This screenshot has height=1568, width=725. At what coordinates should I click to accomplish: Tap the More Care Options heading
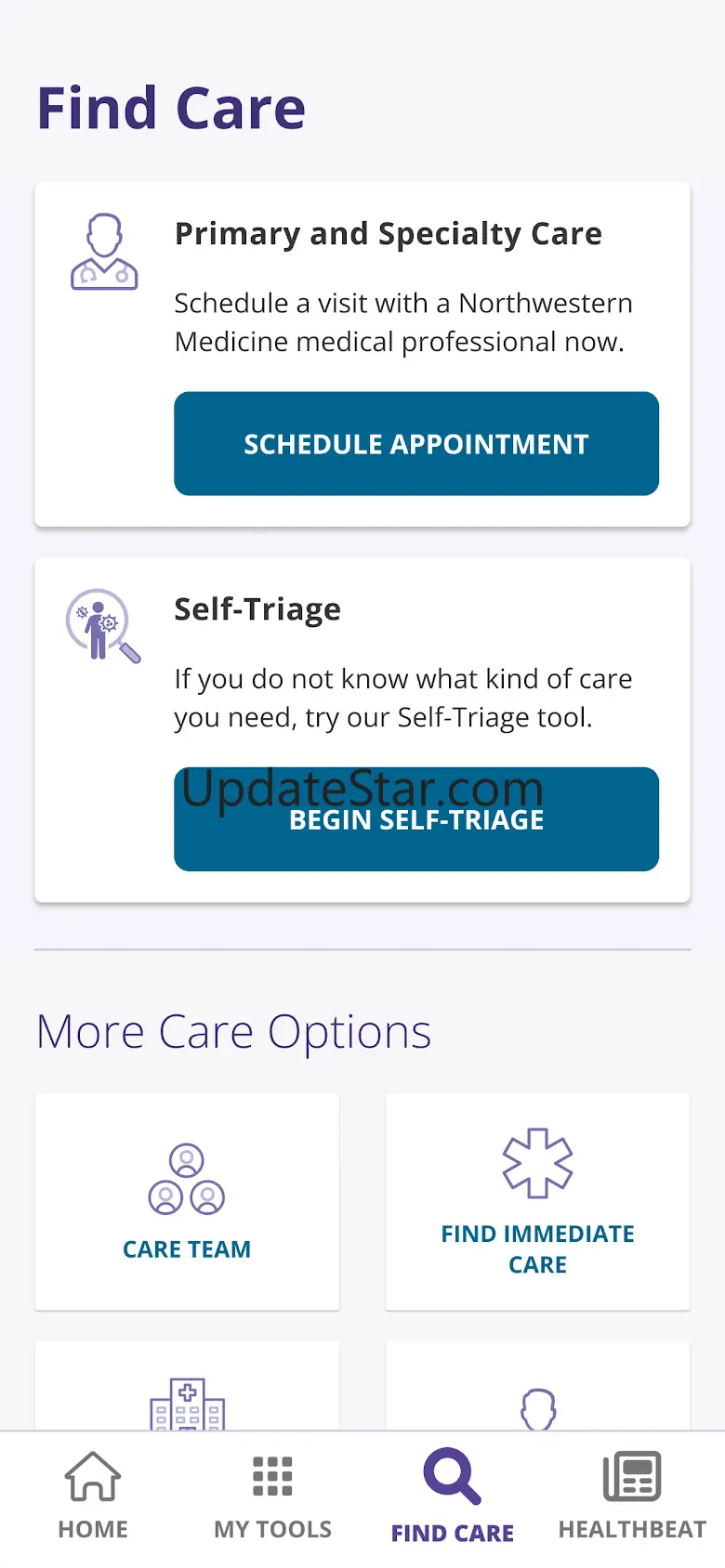233,1032
